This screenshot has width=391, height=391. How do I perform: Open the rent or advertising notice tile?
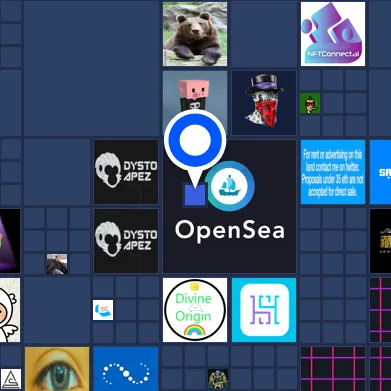point(333,172)
